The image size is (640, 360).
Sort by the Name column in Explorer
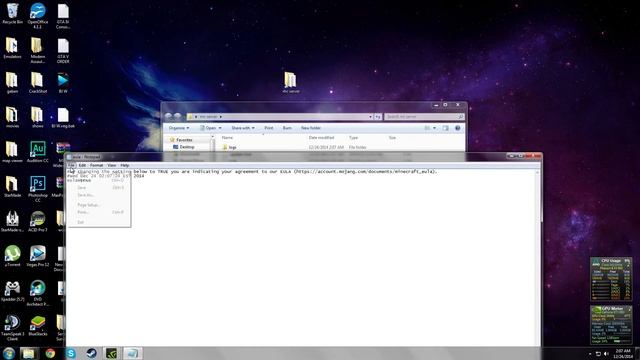pos(227,138)
